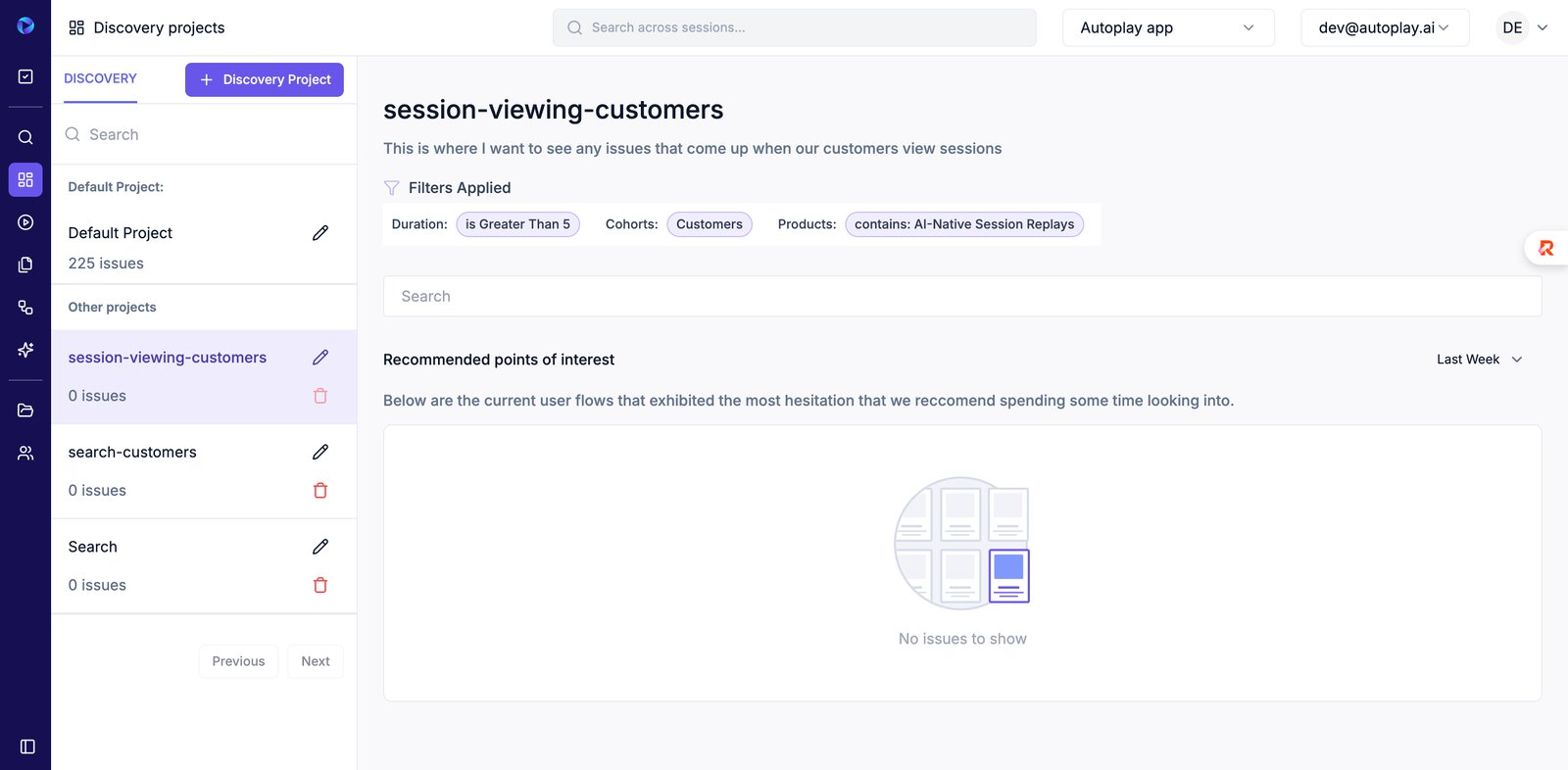Expand the Autoplay app dropdown
1568x770 pixels.
pos(1167,27)
